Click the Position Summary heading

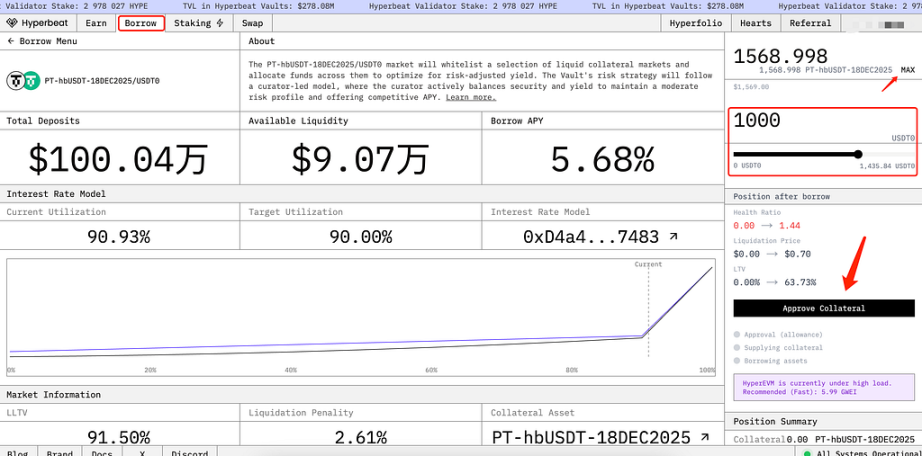[x=775, y=421]
